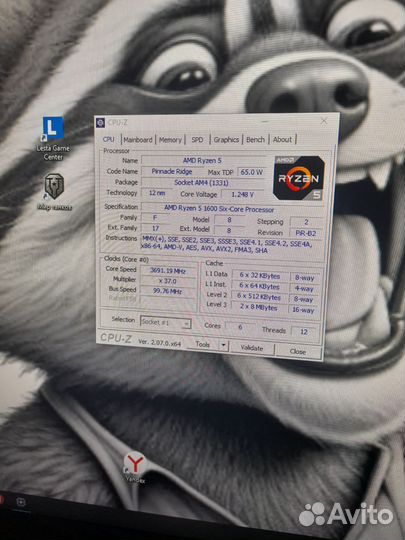Open the Socket #1 selection combo box
The height and width of the screenshot is (540, 405).
coord(165,322)
